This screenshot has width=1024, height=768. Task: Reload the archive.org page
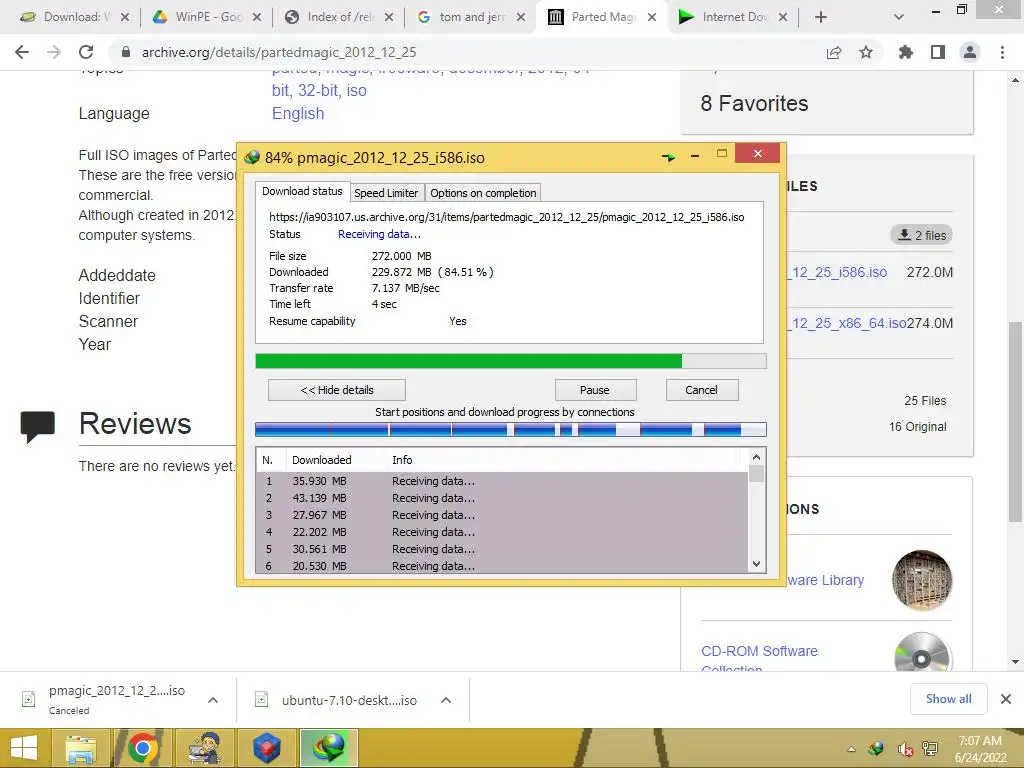86,52
